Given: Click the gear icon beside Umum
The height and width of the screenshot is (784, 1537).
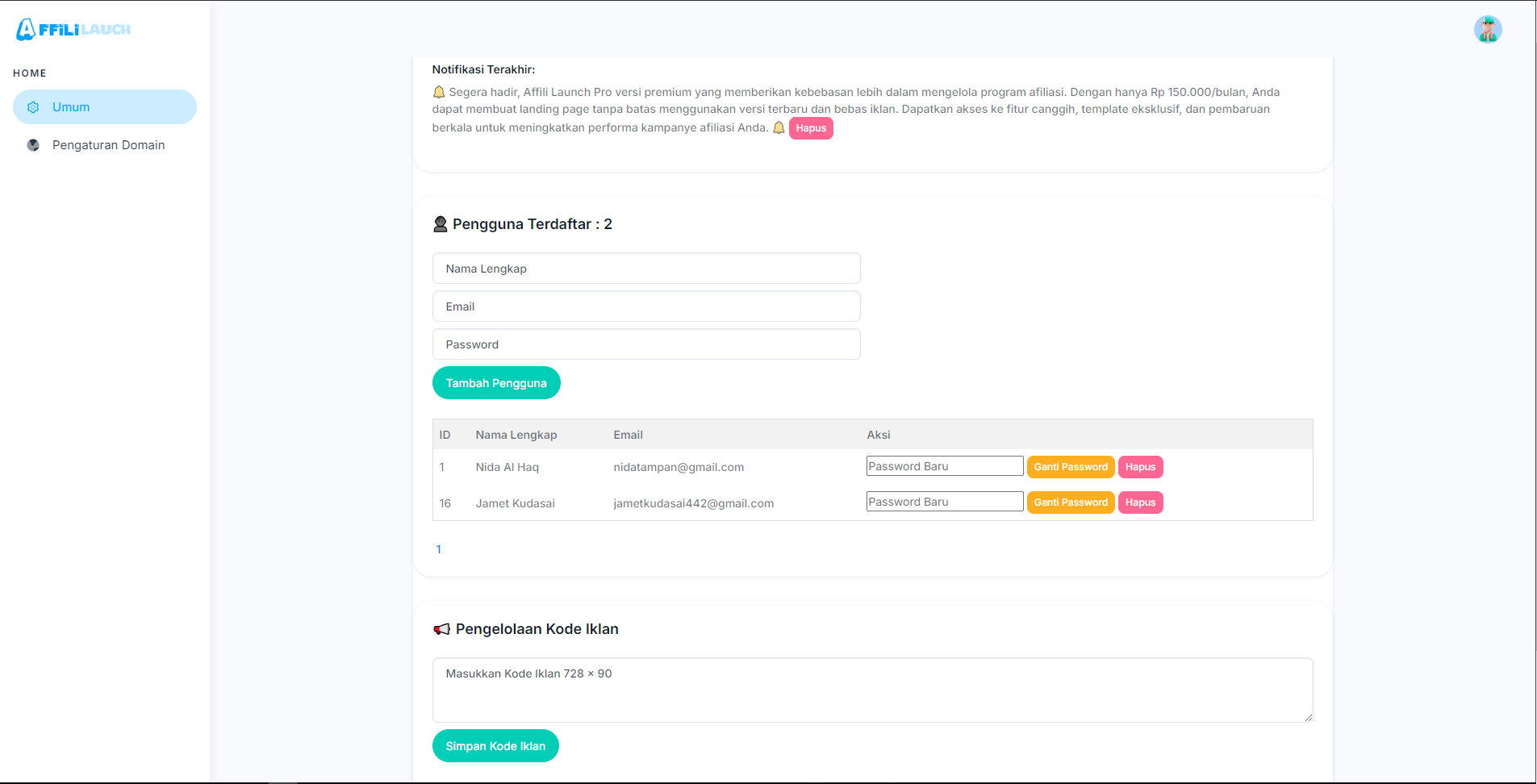Looking at the screenshot, I should coord(33,107).
